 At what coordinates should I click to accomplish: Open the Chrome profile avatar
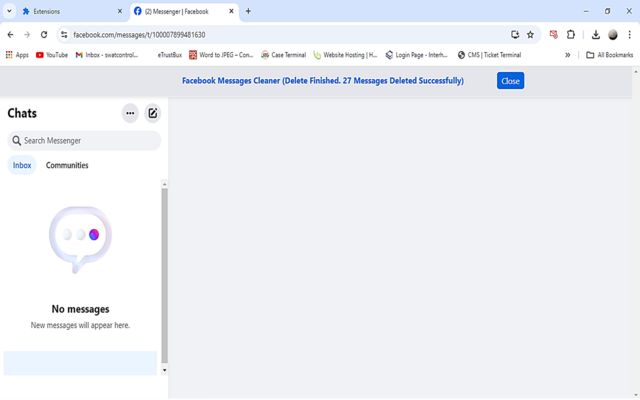click(x=613, y=35)
